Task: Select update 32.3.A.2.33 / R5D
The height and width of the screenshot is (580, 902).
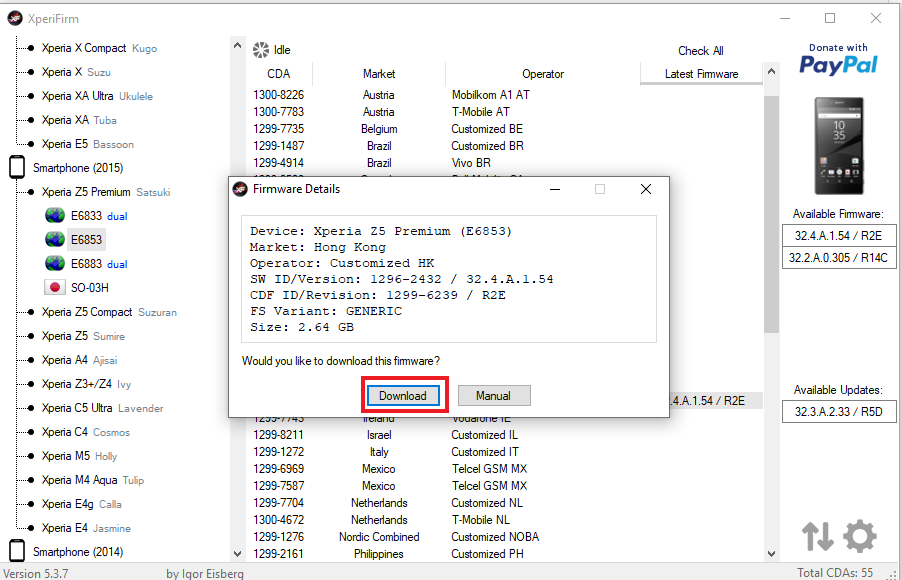Action: coord(838,412)
